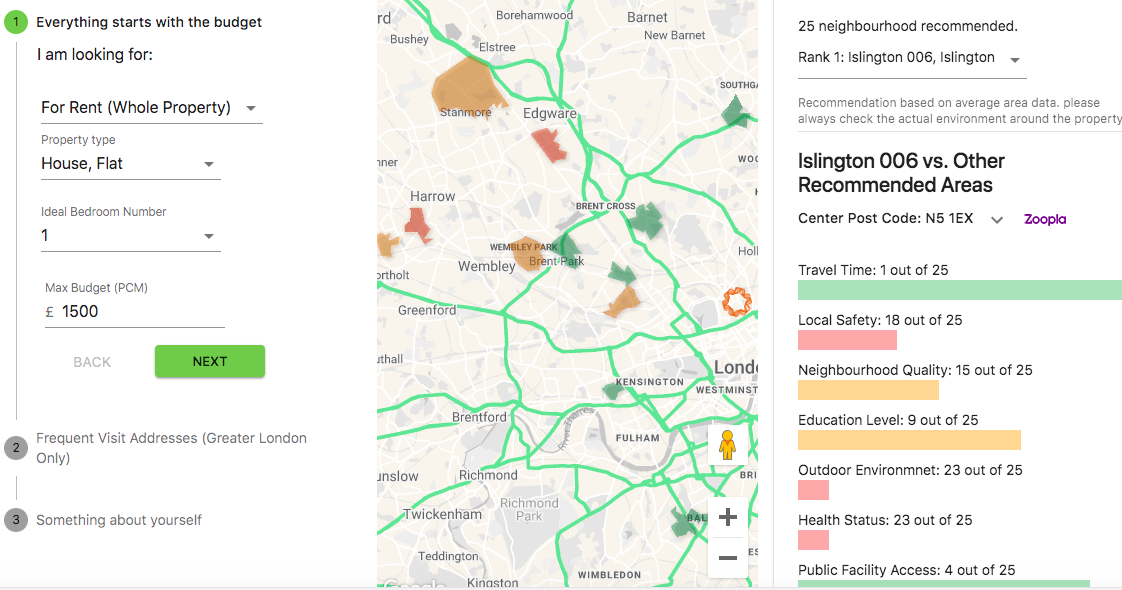The image size is (1122, 590).
Task: Click the NEXT button
Action: tap(210, 361)
